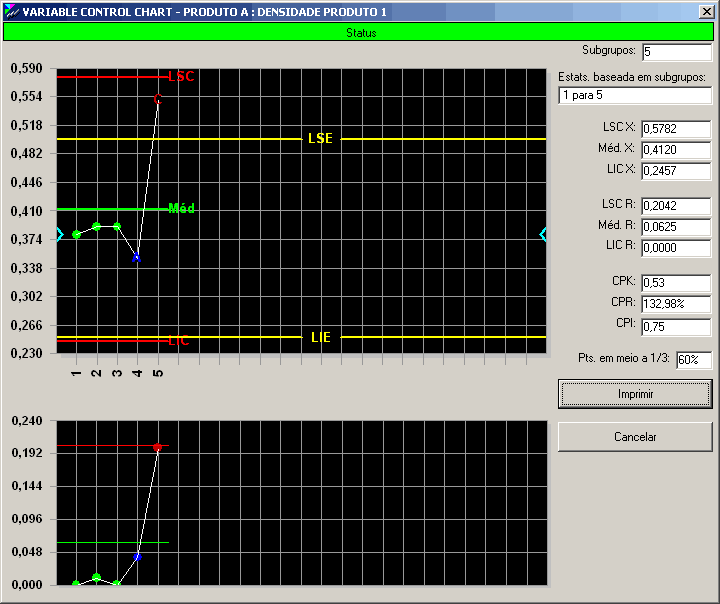Click the Imprimir button
The width and height of the screenshot is (720, 604).
[x=635, y=394]
